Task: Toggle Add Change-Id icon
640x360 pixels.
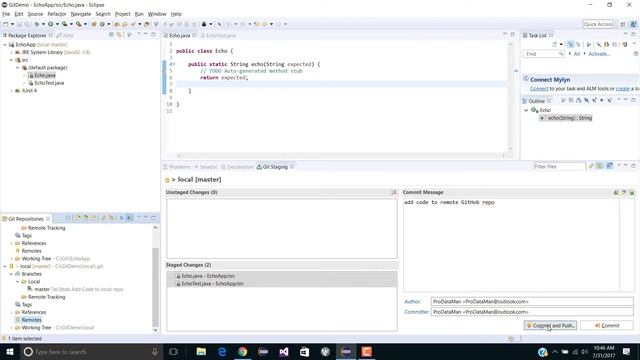Action: tap(632, 192)
